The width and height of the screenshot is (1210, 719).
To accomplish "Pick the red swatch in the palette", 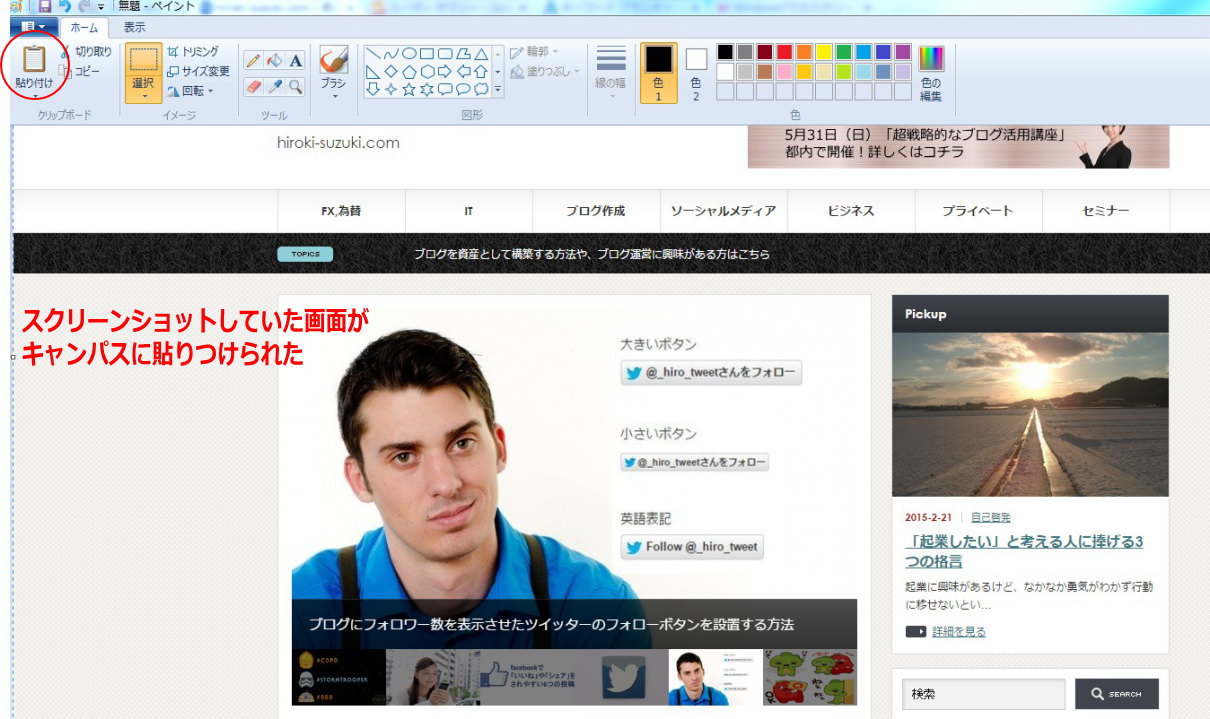I will point(785,52).
